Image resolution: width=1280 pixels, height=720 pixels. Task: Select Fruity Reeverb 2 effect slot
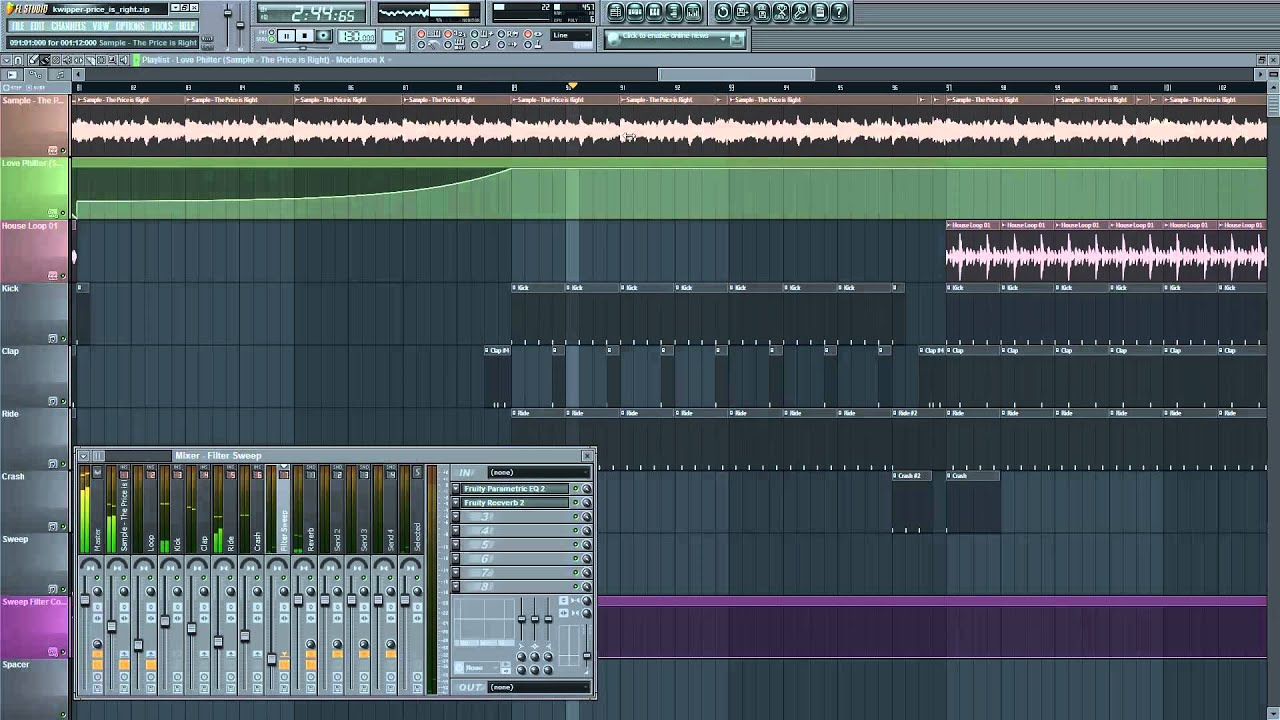pos(516,502)
